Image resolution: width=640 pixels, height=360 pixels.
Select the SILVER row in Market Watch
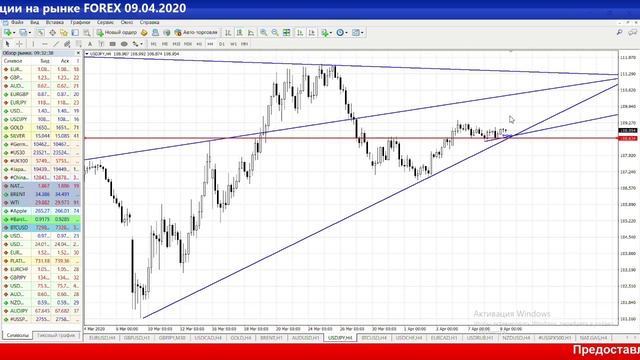(41, 136)
